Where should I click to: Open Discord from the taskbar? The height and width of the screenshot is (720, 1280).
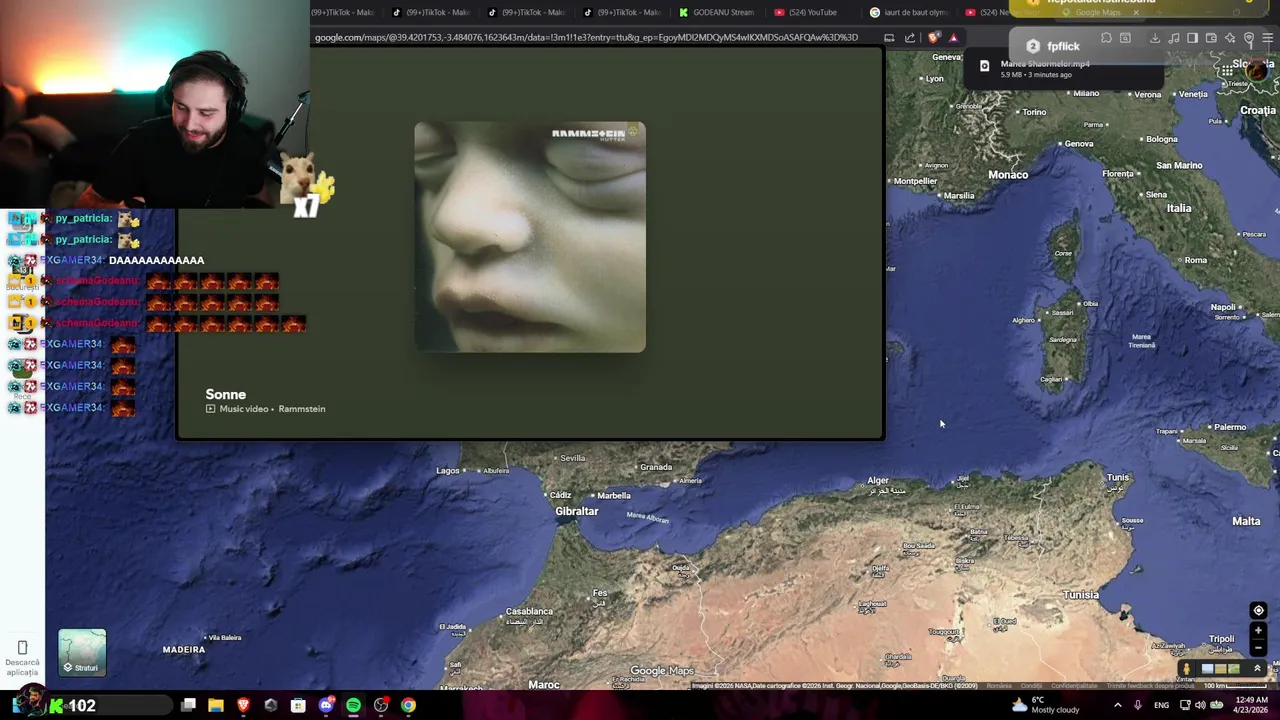(x=325, y=706)
